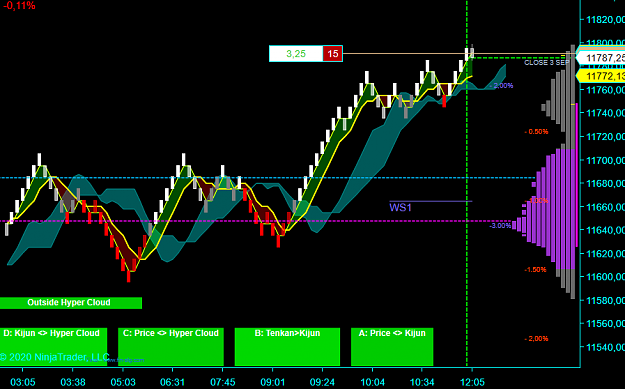The image size is (625, 389).
Task: Click the orange -2,00% label near the bottom
Action: pos(536,339)
